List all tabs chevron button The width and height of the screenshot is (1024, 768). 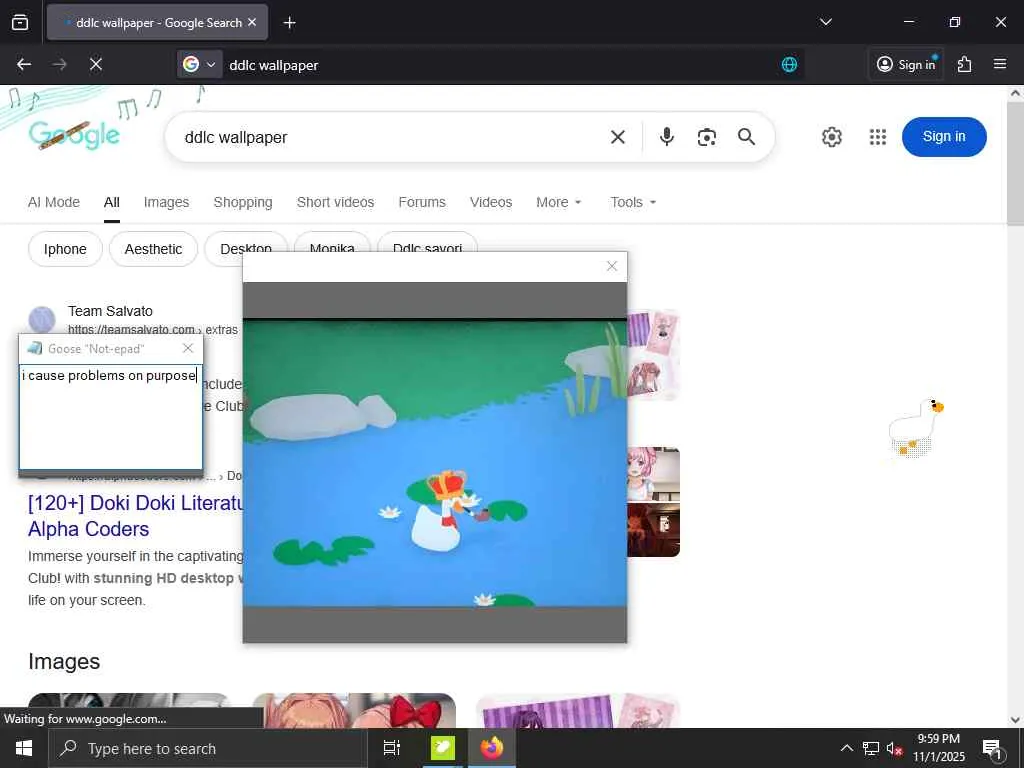pos(825,22)
